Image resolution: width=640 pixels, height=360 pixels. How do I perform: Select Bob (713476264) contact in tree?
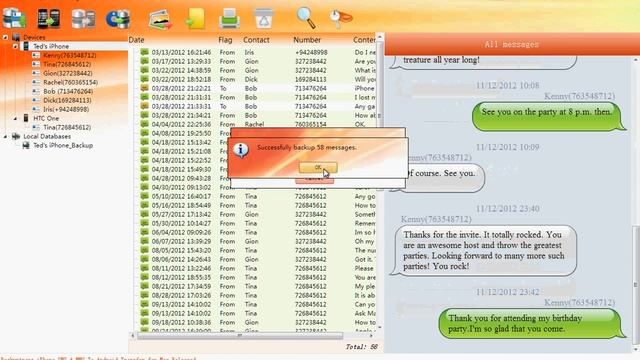pos(68,91)
